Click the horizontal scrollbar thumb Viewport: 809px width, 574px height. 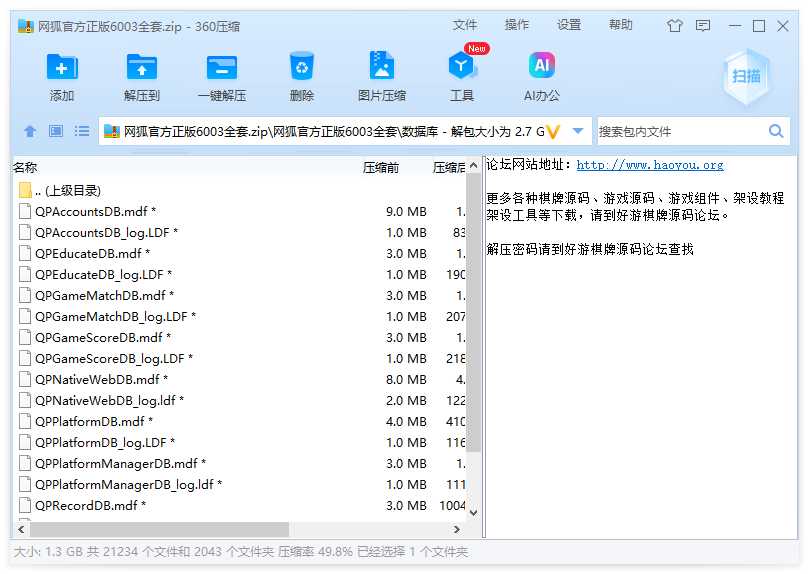[159, 529]
